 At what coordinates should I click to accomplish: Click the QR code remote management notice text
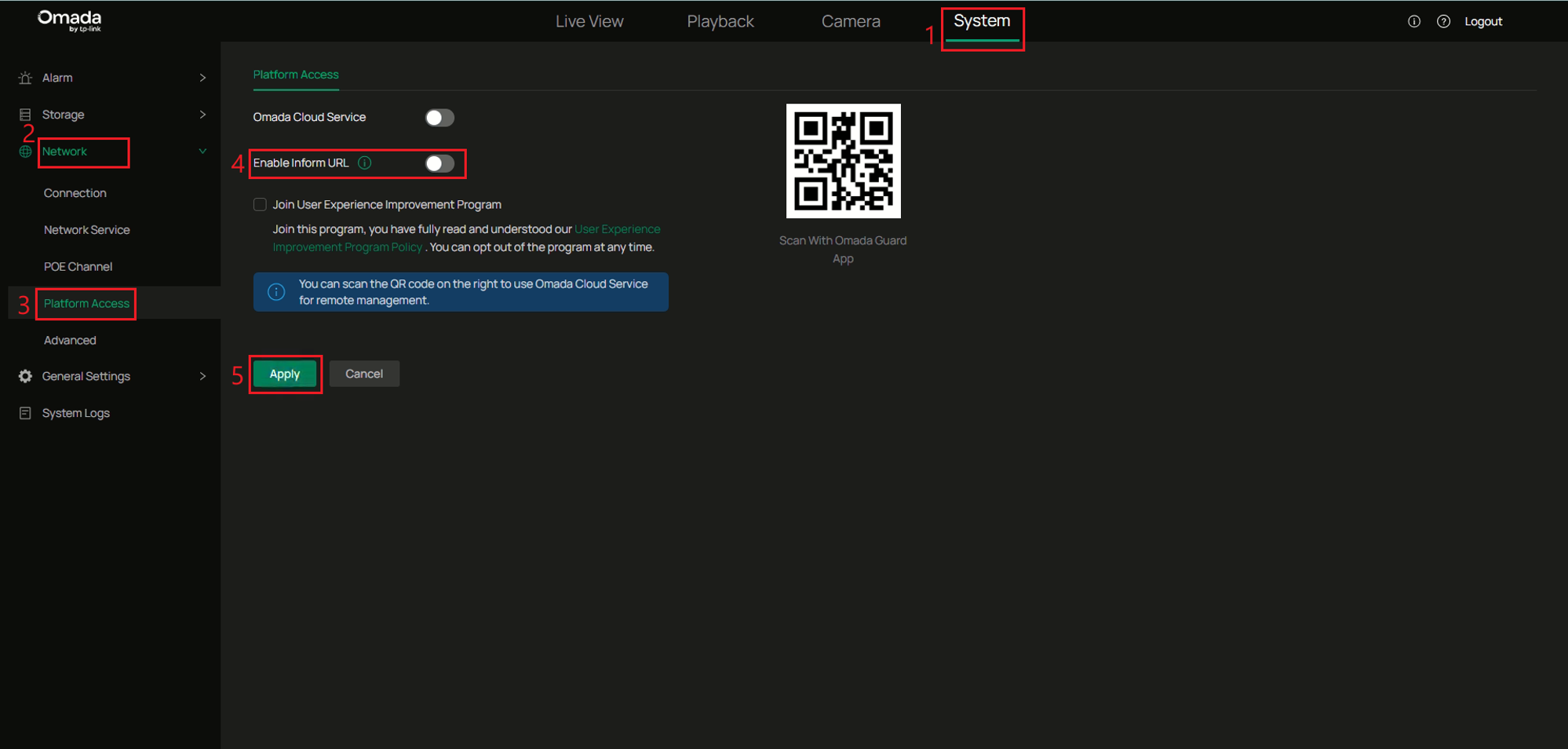[473, 292]
